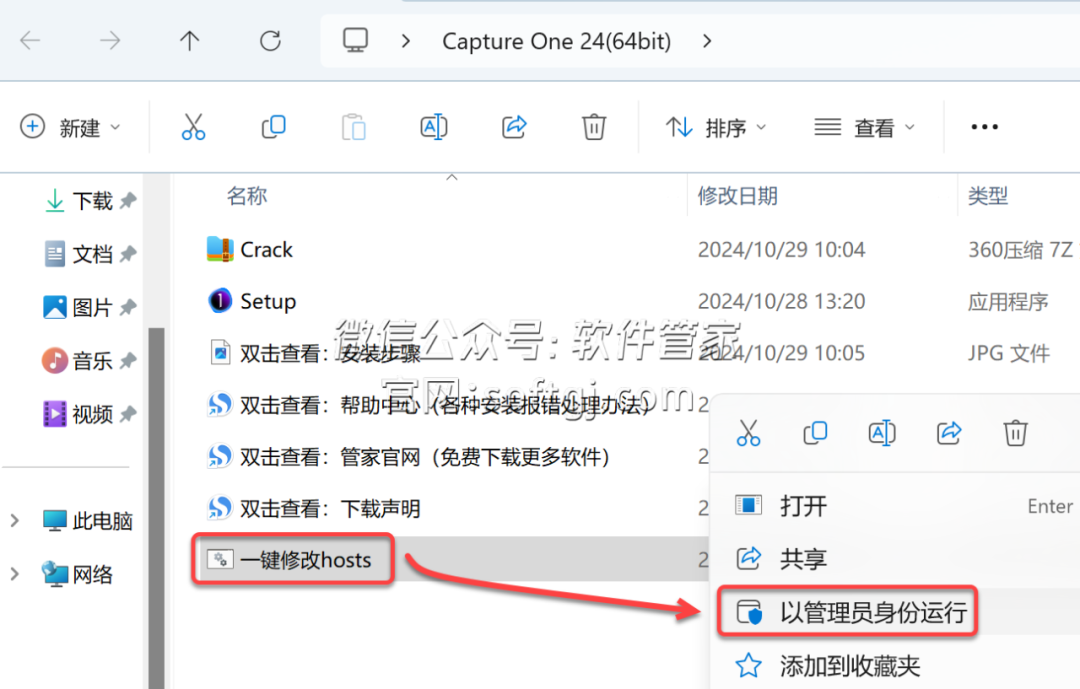The height and width of the screenshot is (689, 1080).
Task: Go back using the back arrow
Action: [x=30, y=41]
